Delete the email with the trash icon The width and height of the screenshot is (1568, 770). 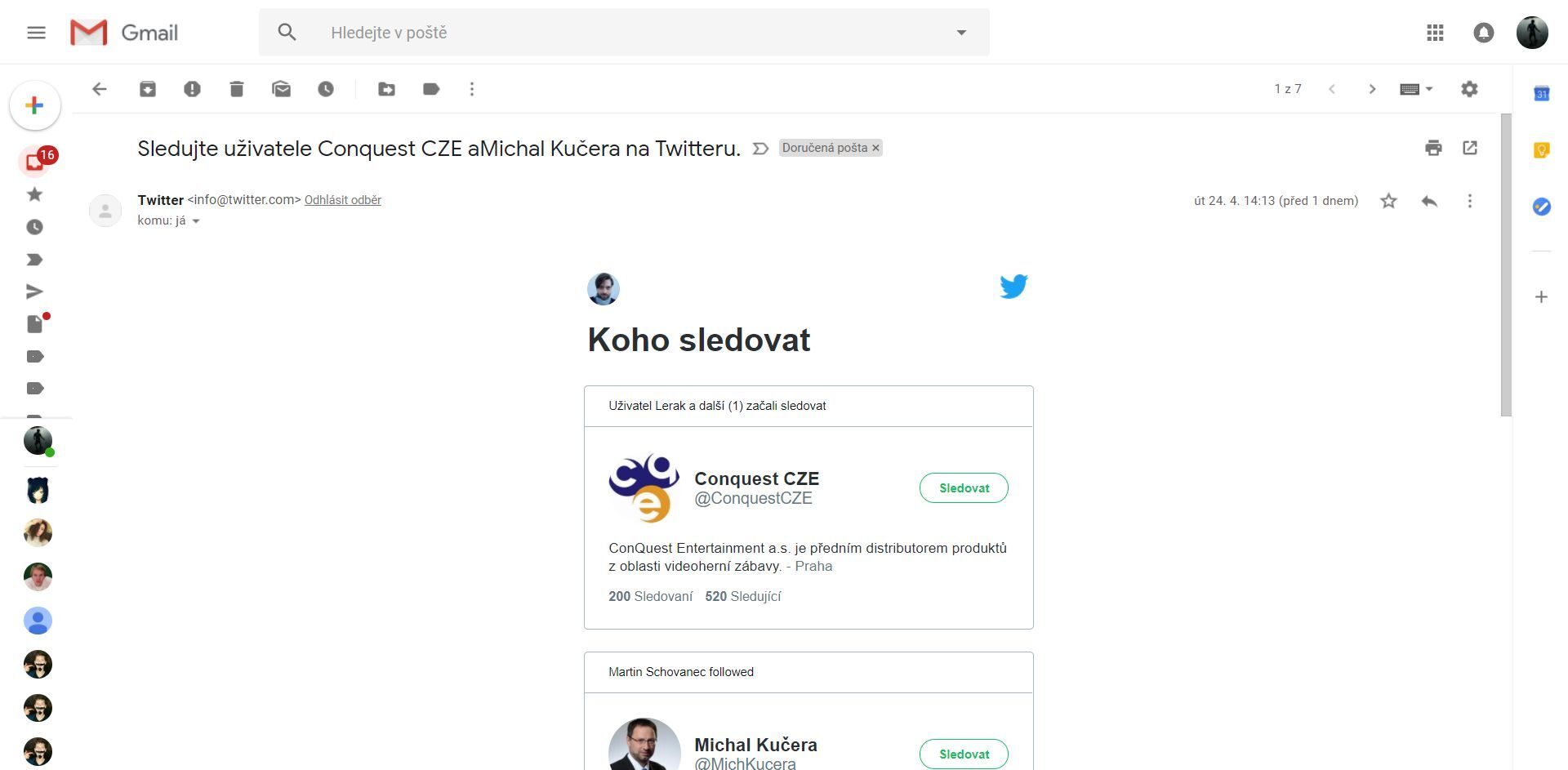coord(237,89)
